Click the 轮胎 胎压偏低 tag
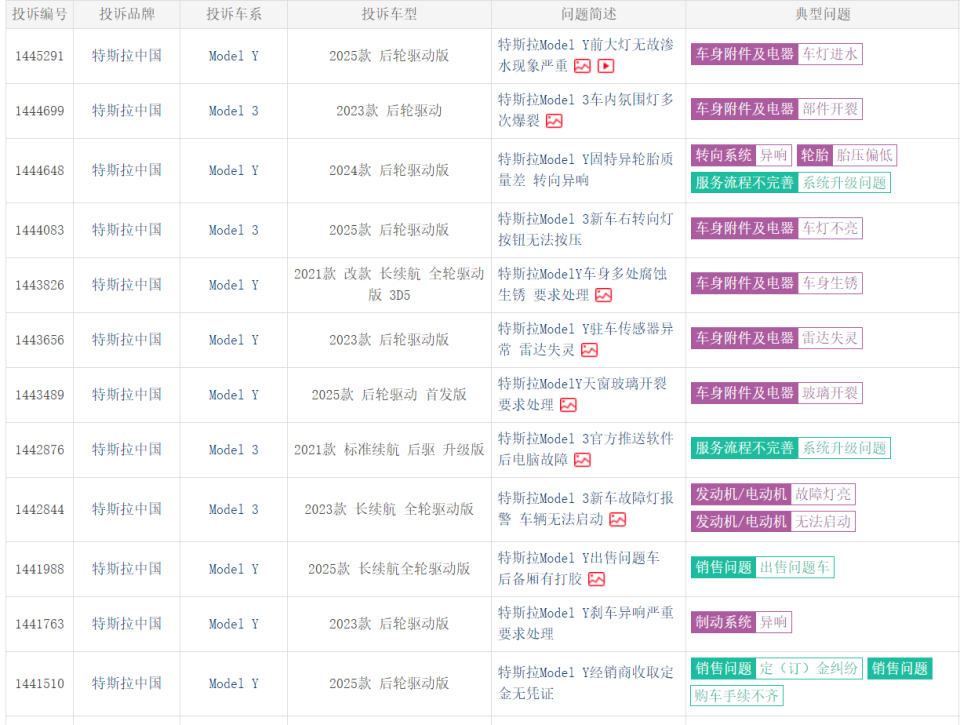 [x=847, y=156]
